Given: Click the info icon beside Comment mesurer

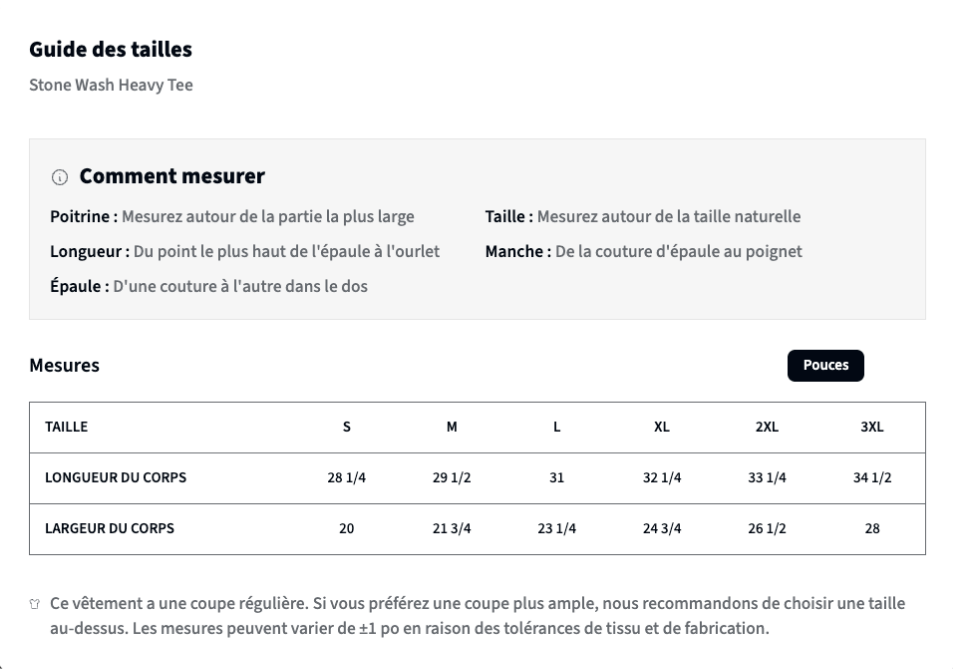Looking at the screenshot, I should [59, 178].
